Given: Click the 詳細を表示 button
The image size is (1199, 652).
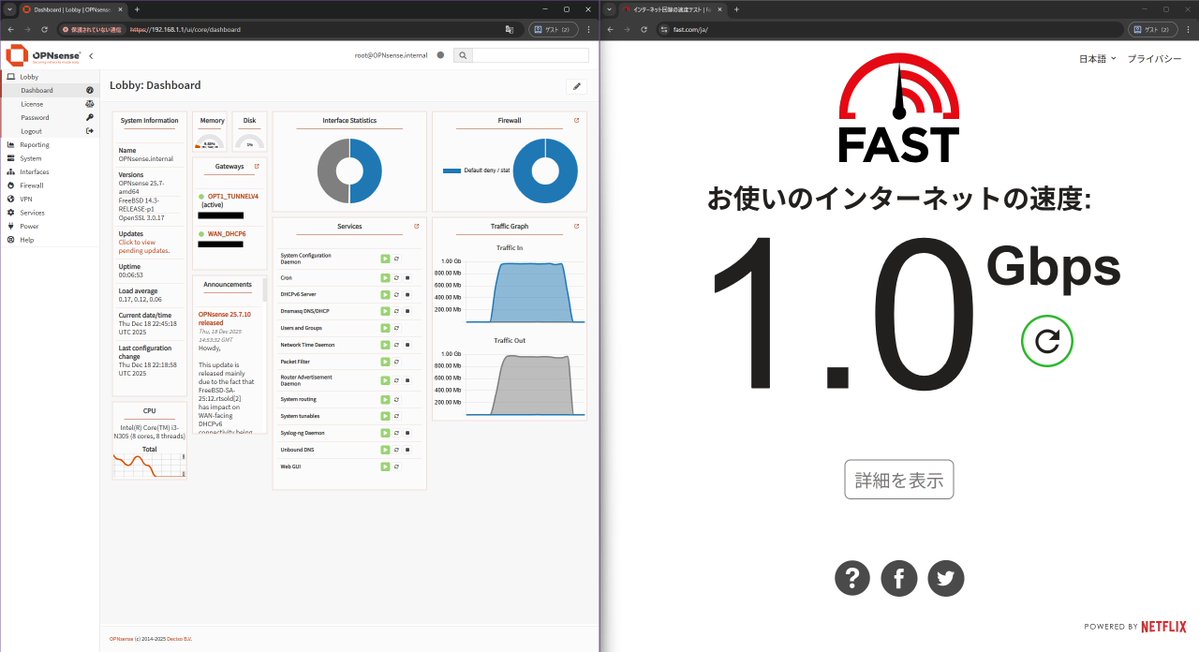Looking at the screenshot, I should pos(898,479).
